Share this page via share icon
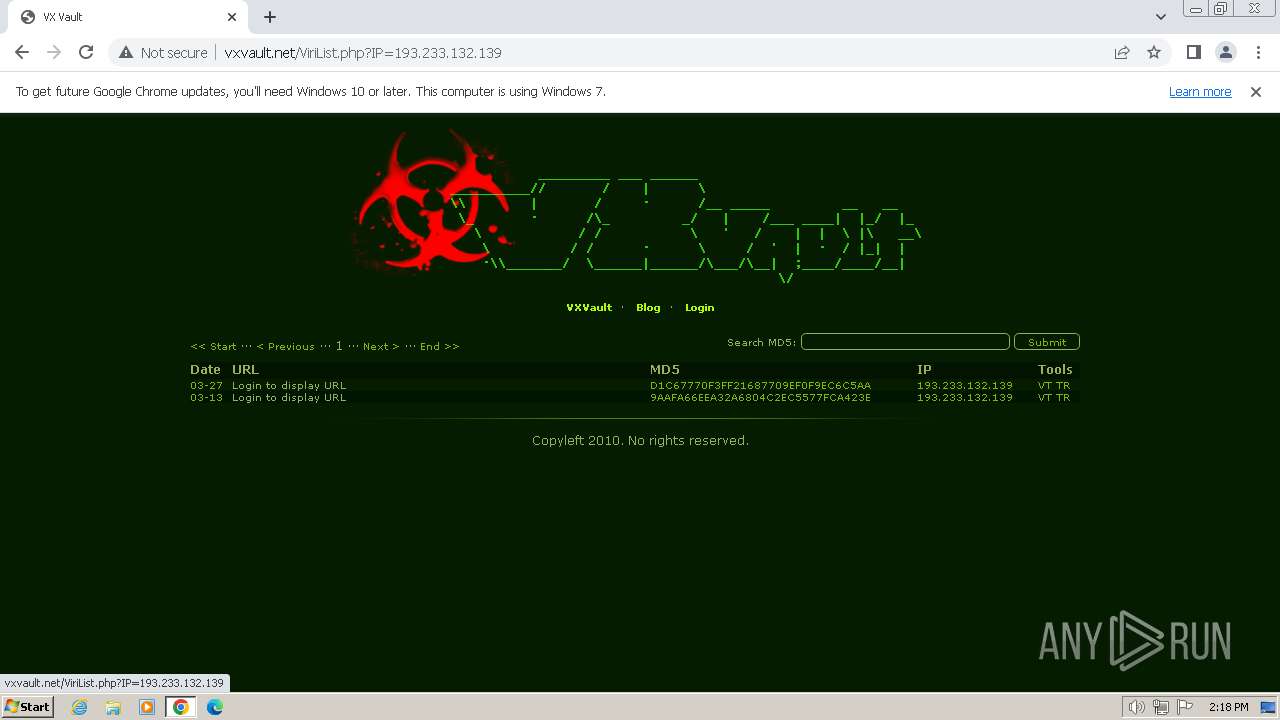The width and height of the screenshot is (1280, 720). pos(1122,52)
